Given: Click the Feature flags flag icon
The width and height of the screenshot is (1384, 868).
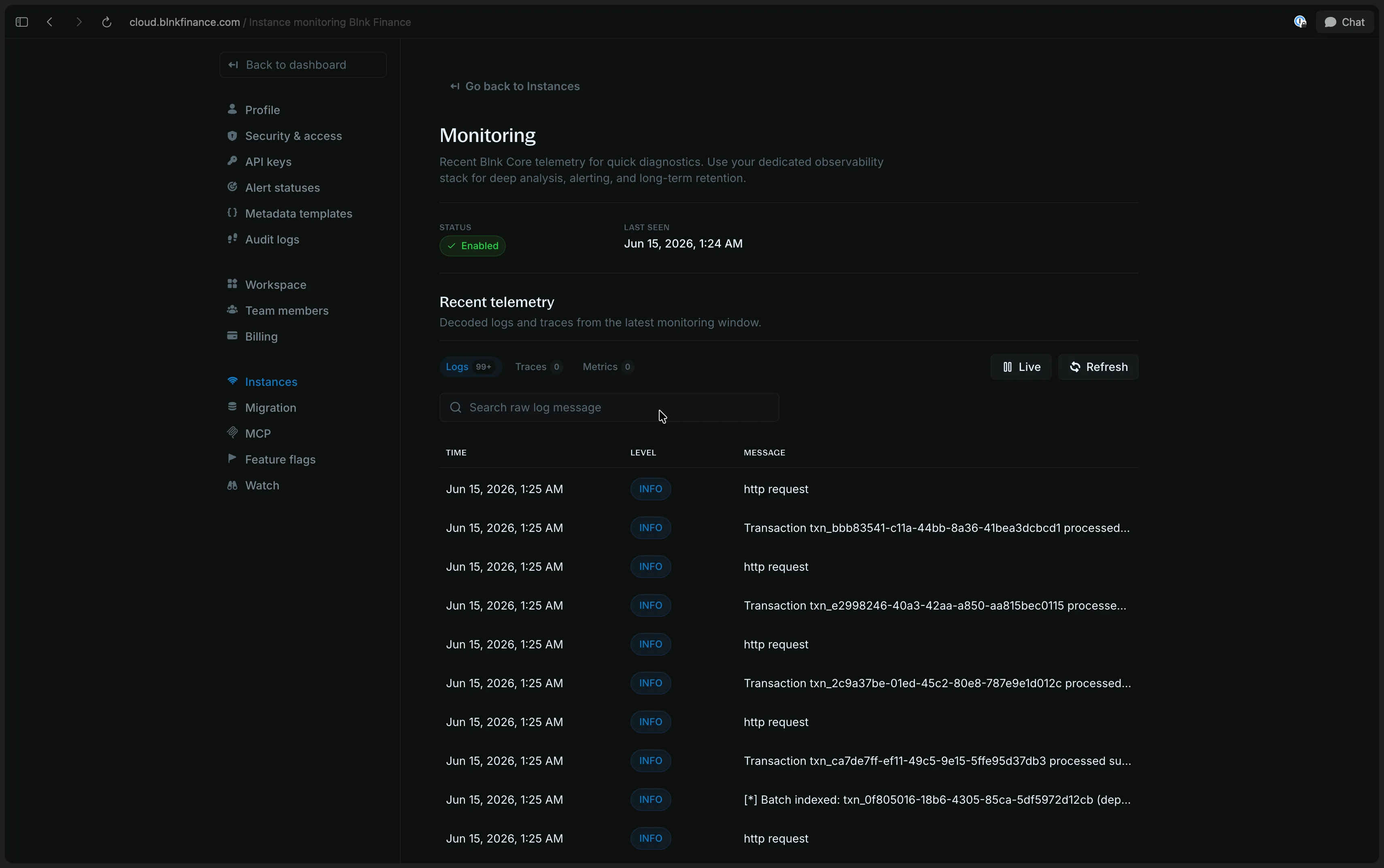Looking at the screenshot, I should [x=232, y=459].
